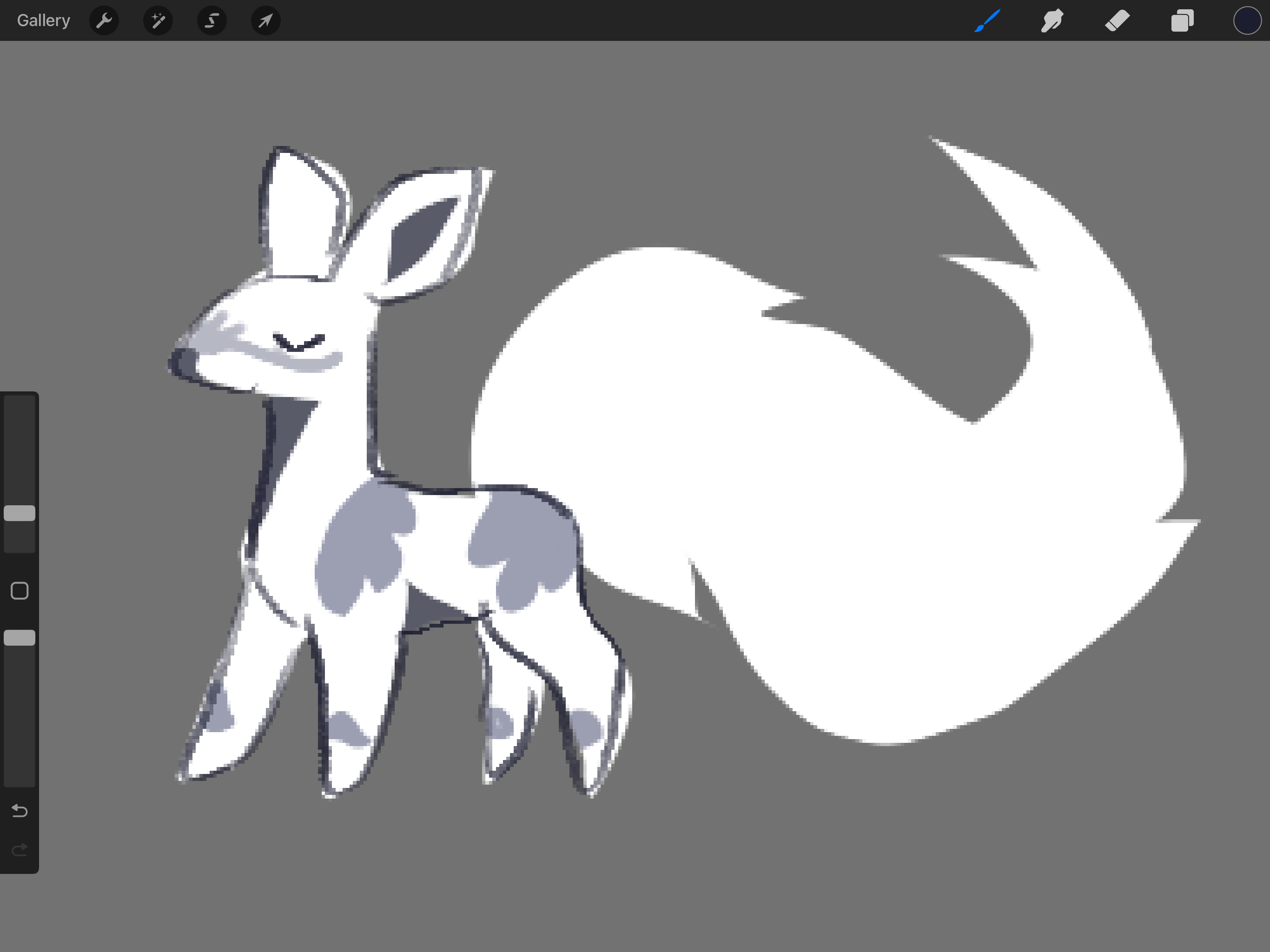Open the Layers panel
The height and width of the screenshot is (952, 1270).
click(1182, 20)
